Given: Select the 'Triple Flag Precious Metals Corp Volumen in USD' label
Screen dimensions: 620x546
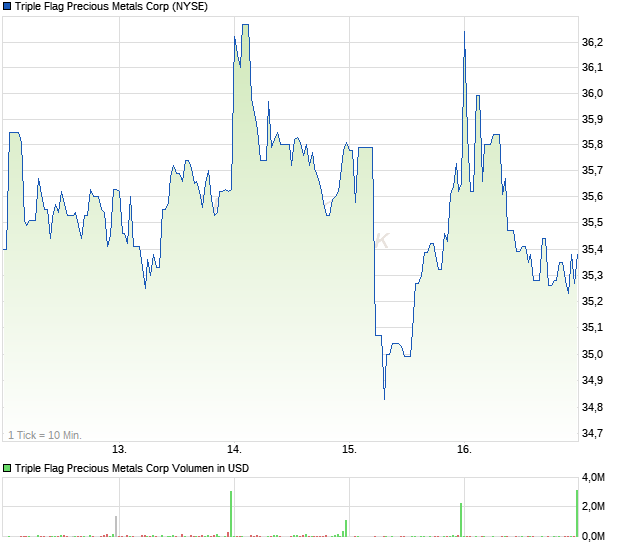Looking at the screenshot, I should 132,469.
